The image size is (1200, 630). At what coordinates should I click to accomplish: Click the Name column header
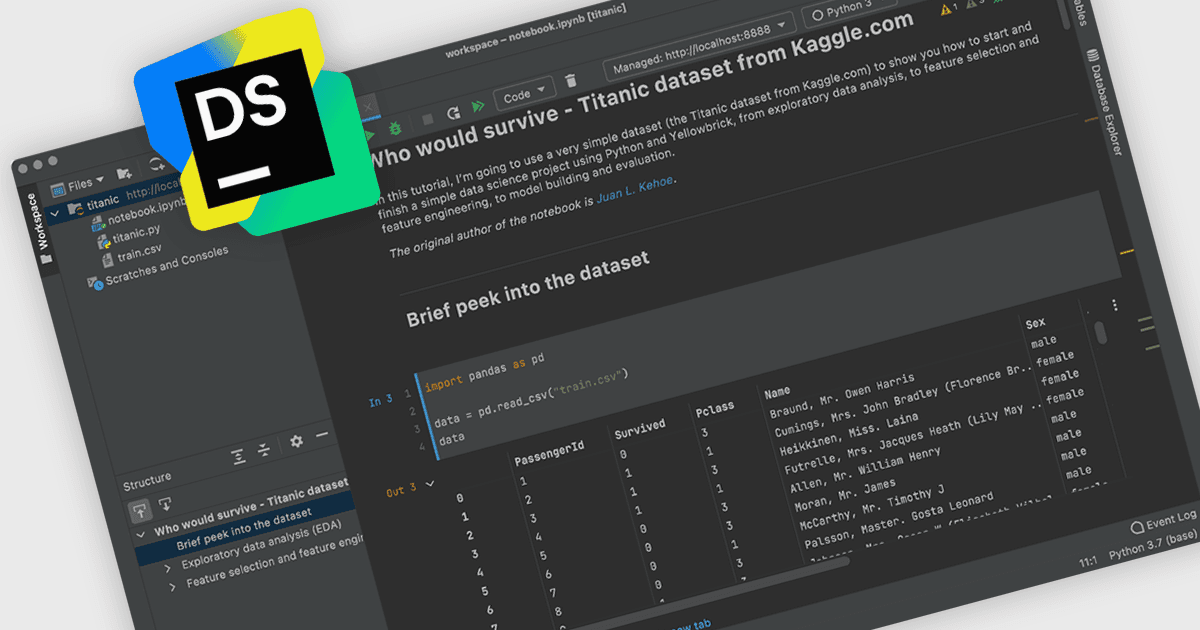(777, 391)
